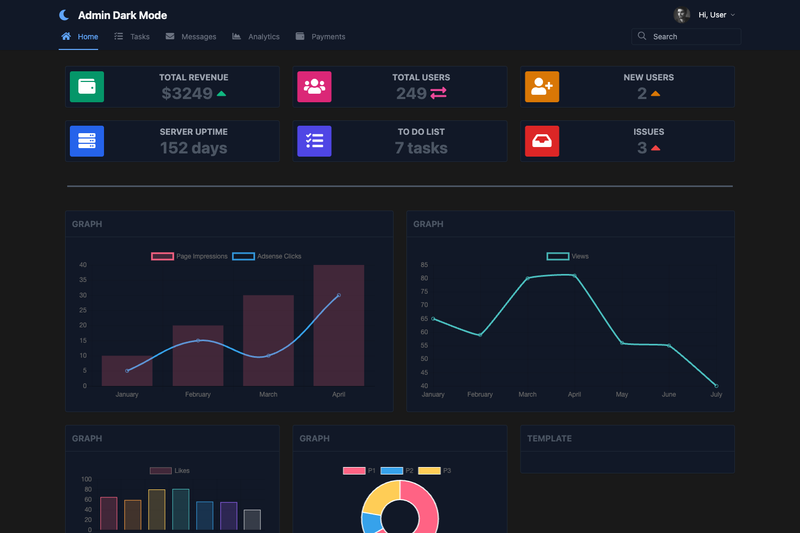Open user menu via avatar picture
Image resolution: width=800 pixels, height=533 pixels.
tap(682, 15)
